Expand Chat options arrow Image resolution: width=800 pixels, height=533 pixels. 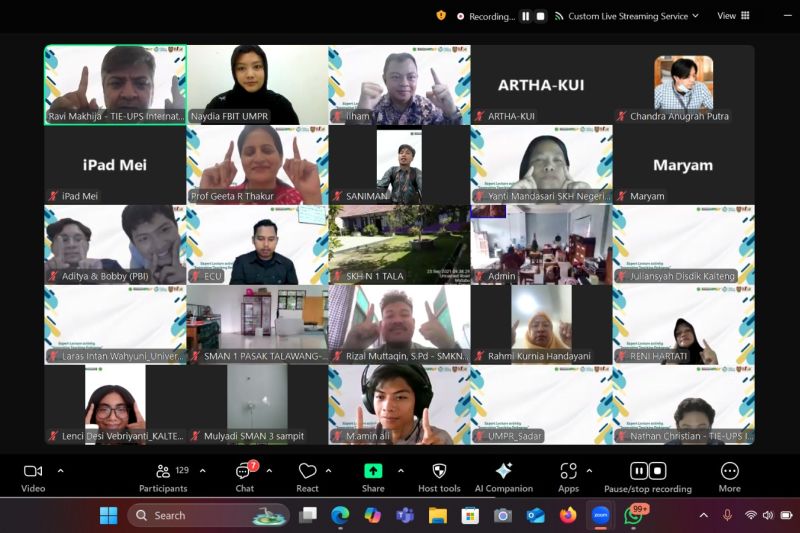pos(269,471)
